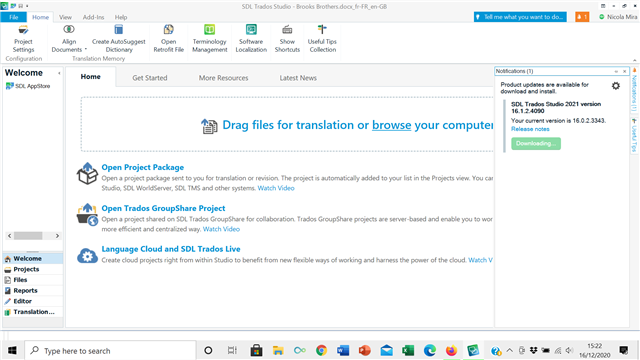Toggle auto-hide pin on Notifications panel
The image size is (640, 360).
pos(616,71)
